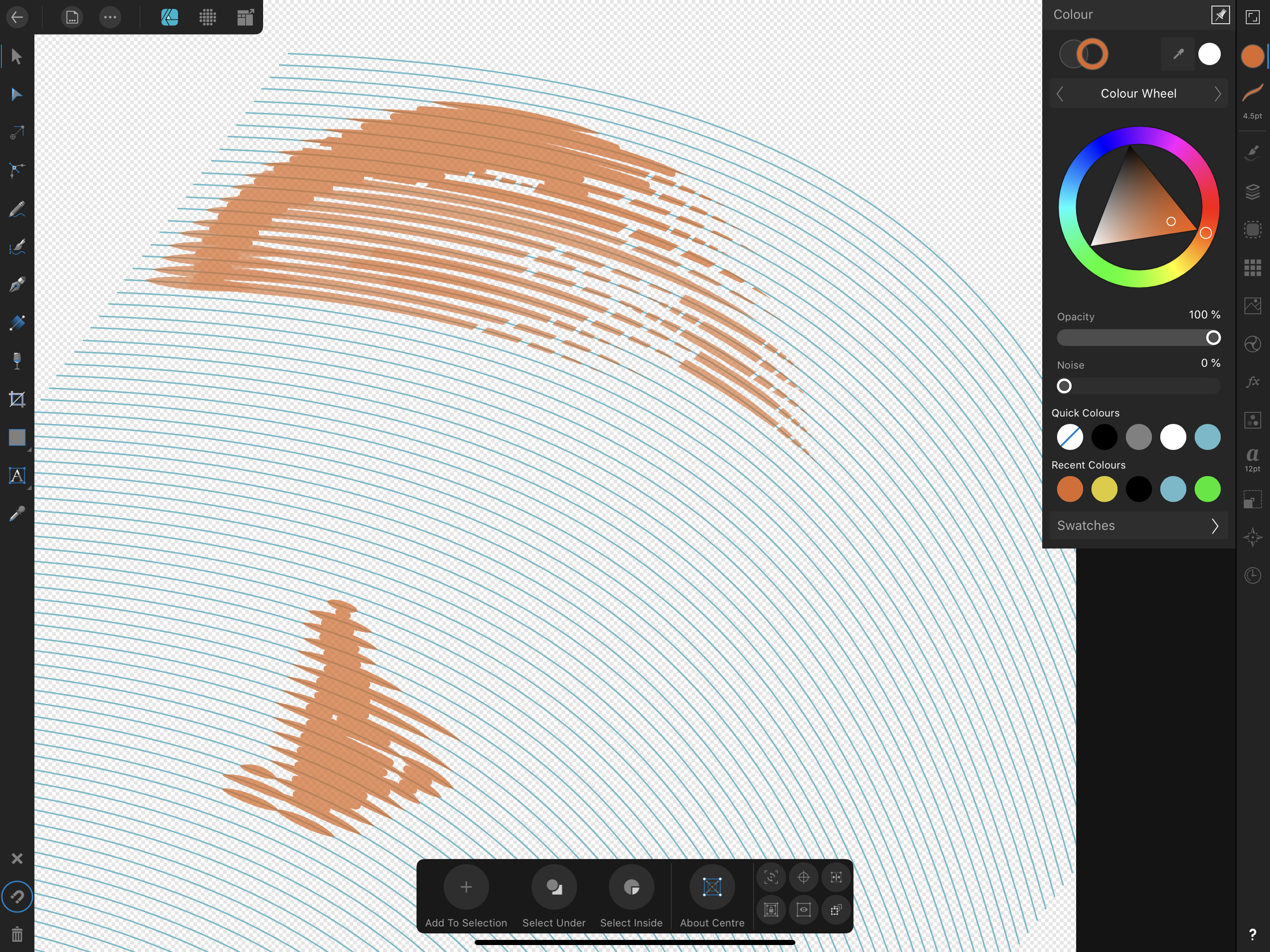Viewport: 1270px width, 952px height.
Task: Select the Artistic Text tool
Action: tap(17, 476)
